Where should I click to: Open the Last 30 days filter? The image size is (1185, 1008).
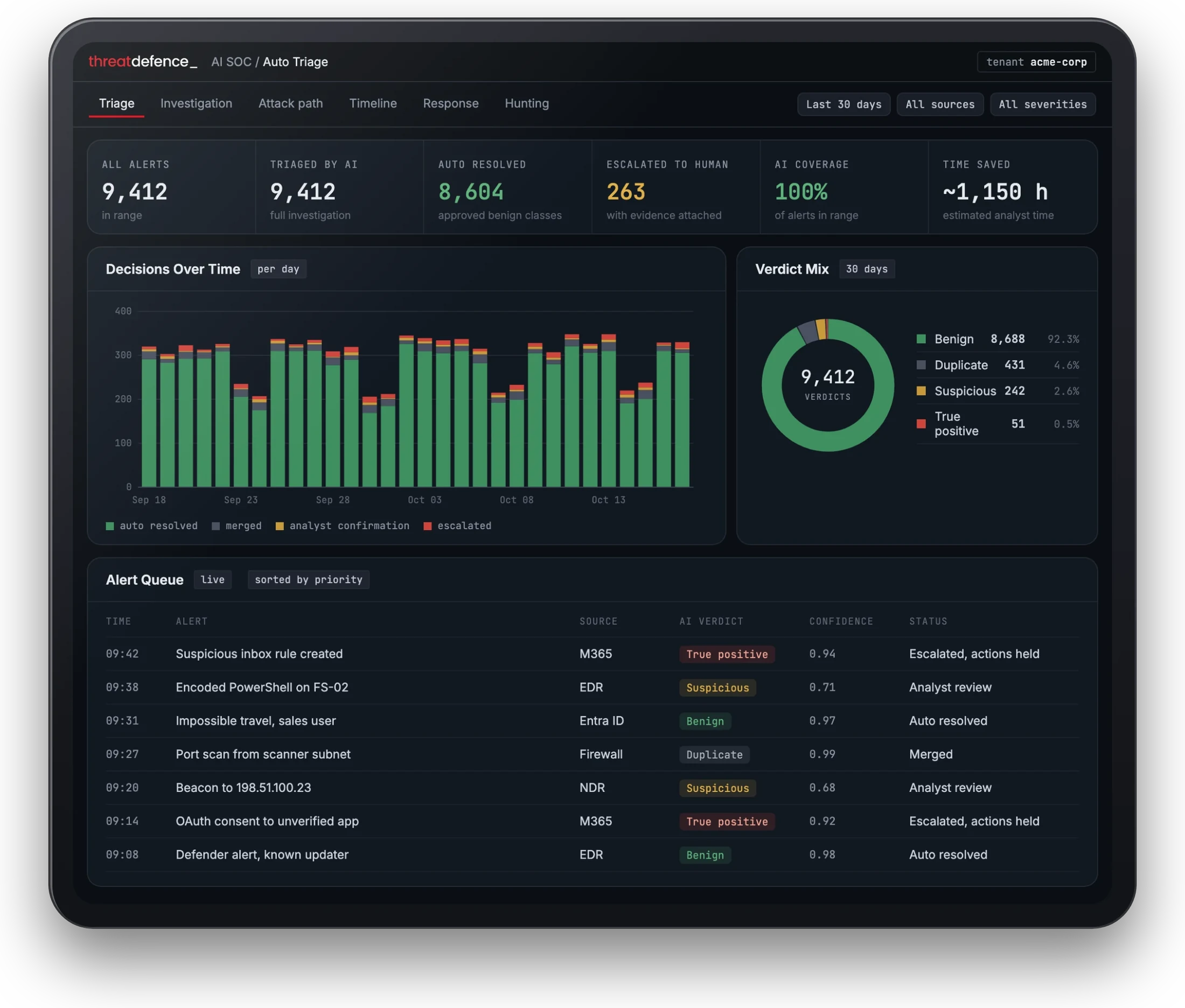[843, 104]
